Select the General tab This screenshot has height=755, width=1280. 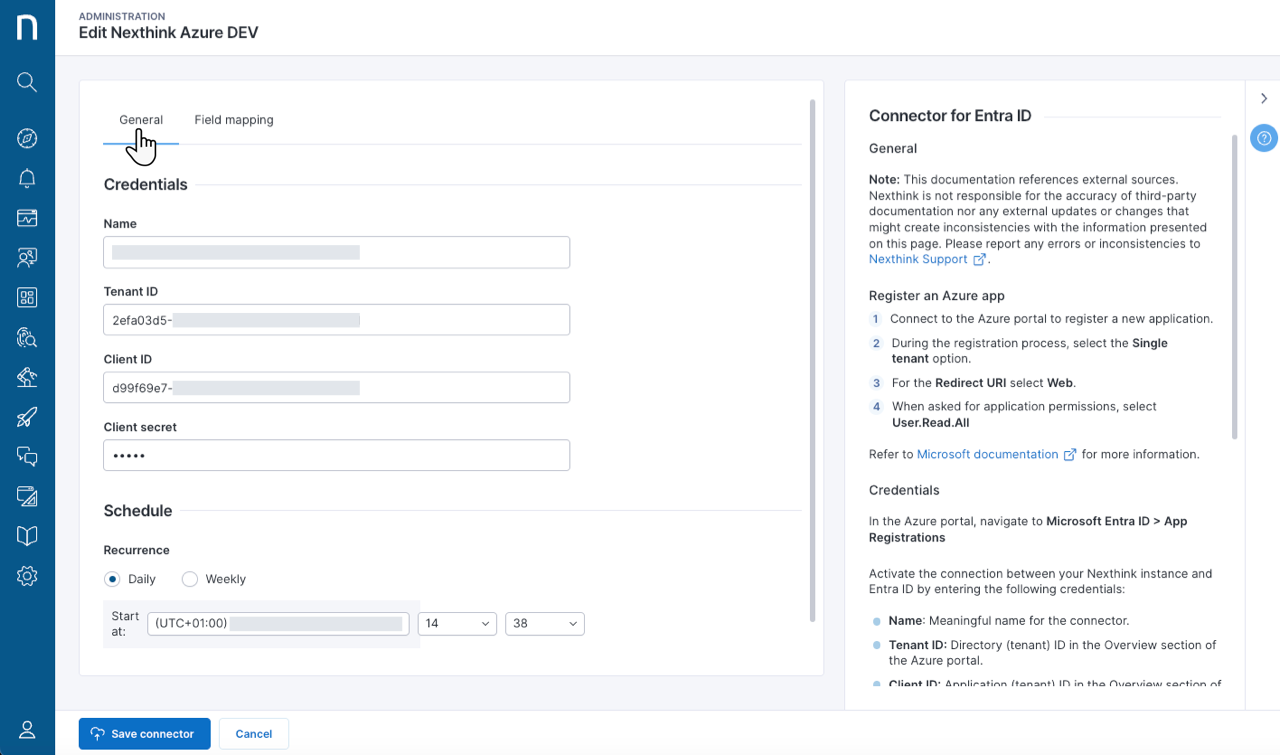pyautogui.click(x=141, y=119)
